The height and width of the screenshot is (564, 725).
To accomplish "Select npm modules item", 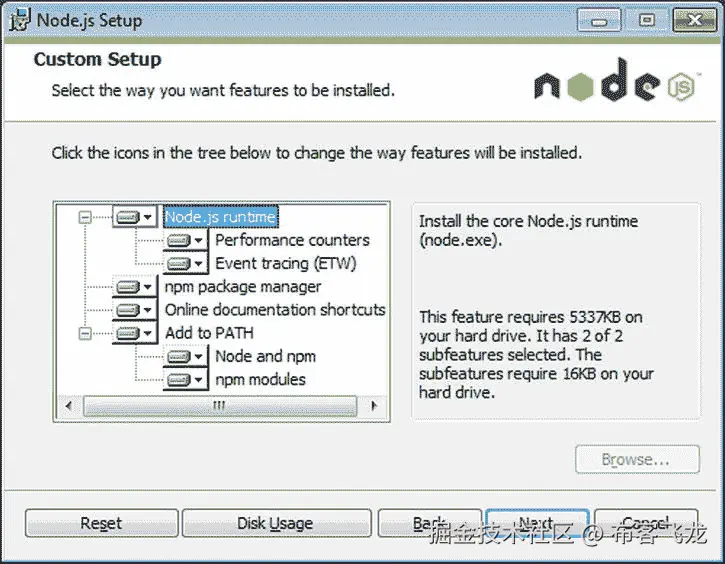I will [260, 380].
